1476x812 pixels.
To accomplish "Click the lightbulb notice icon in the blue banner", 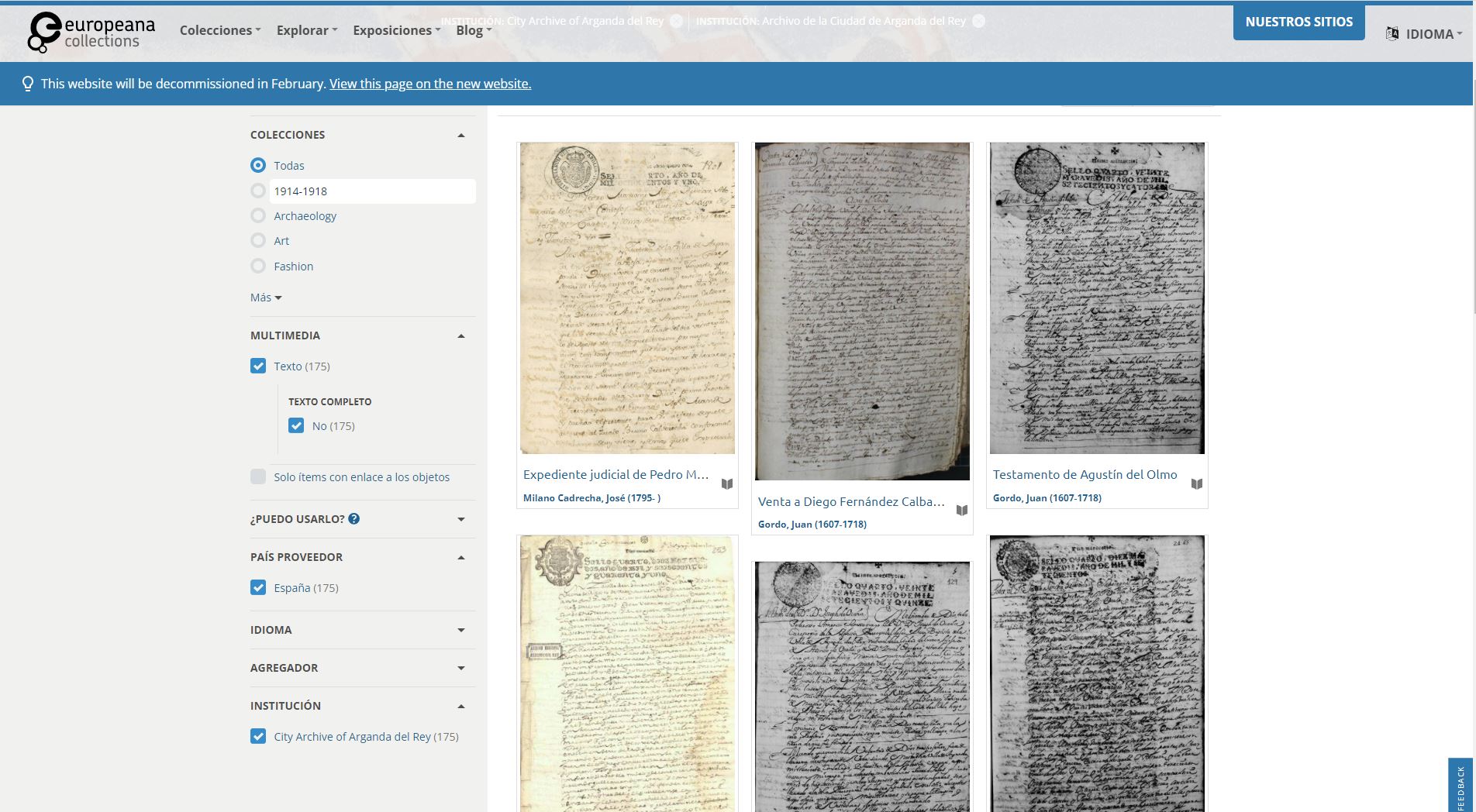I will [28, 84].
